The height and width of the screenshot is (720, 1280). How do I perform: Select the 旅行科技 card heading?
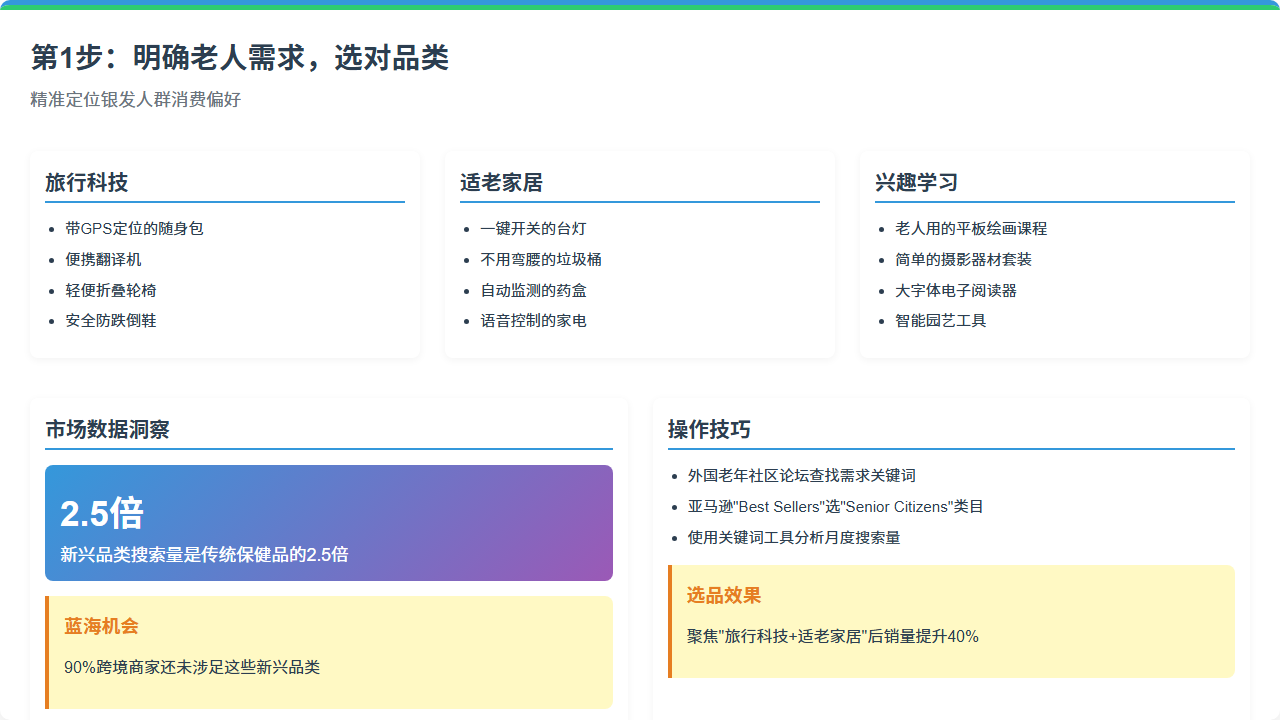coord(87,182)
